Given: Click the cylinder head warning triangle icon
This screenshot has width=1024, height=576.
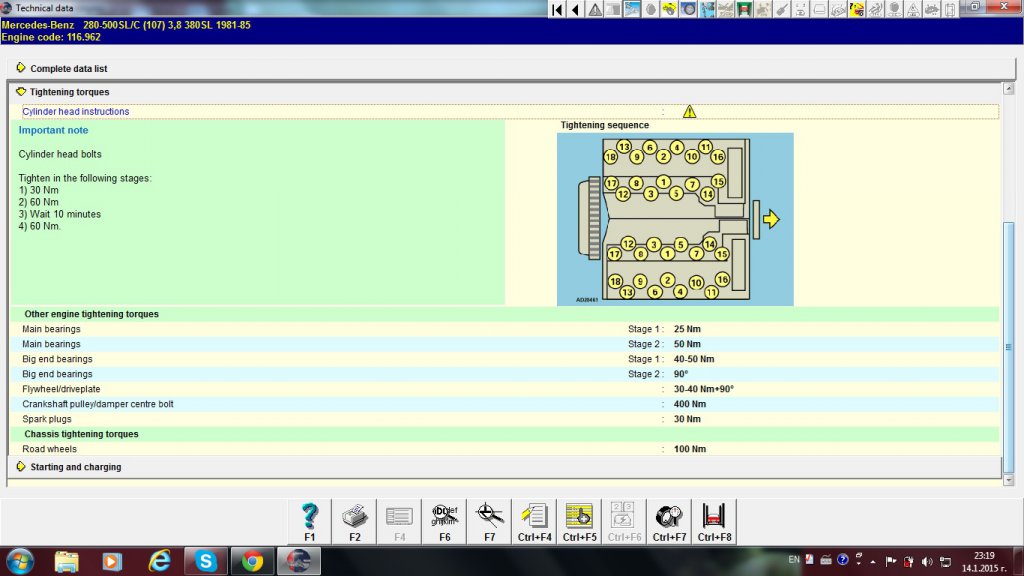Looking at the screenshot, I should coord(689,112).
